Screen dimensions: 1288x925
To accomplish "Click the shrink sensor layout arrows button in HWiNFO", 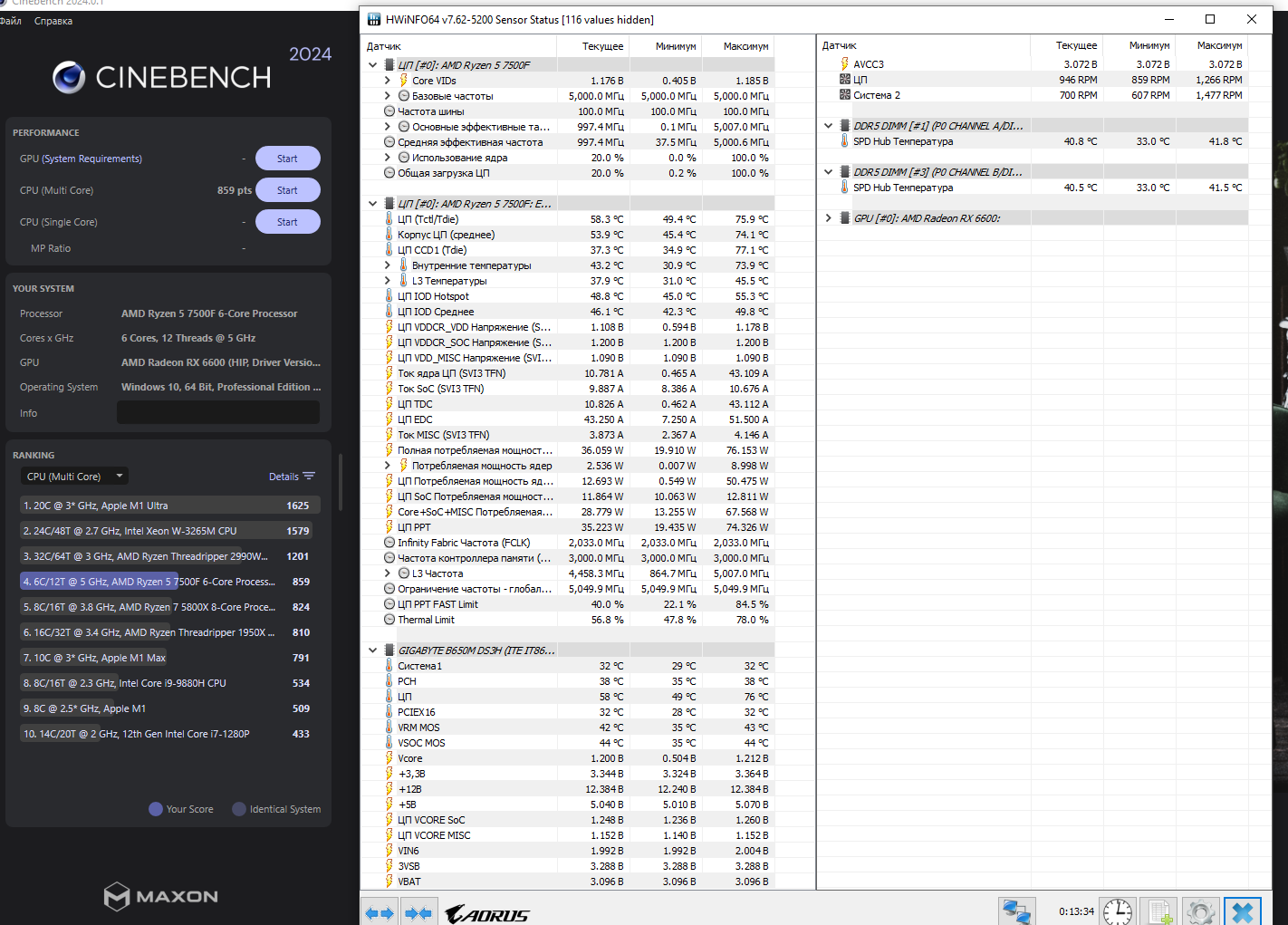I will click(418, 912).
